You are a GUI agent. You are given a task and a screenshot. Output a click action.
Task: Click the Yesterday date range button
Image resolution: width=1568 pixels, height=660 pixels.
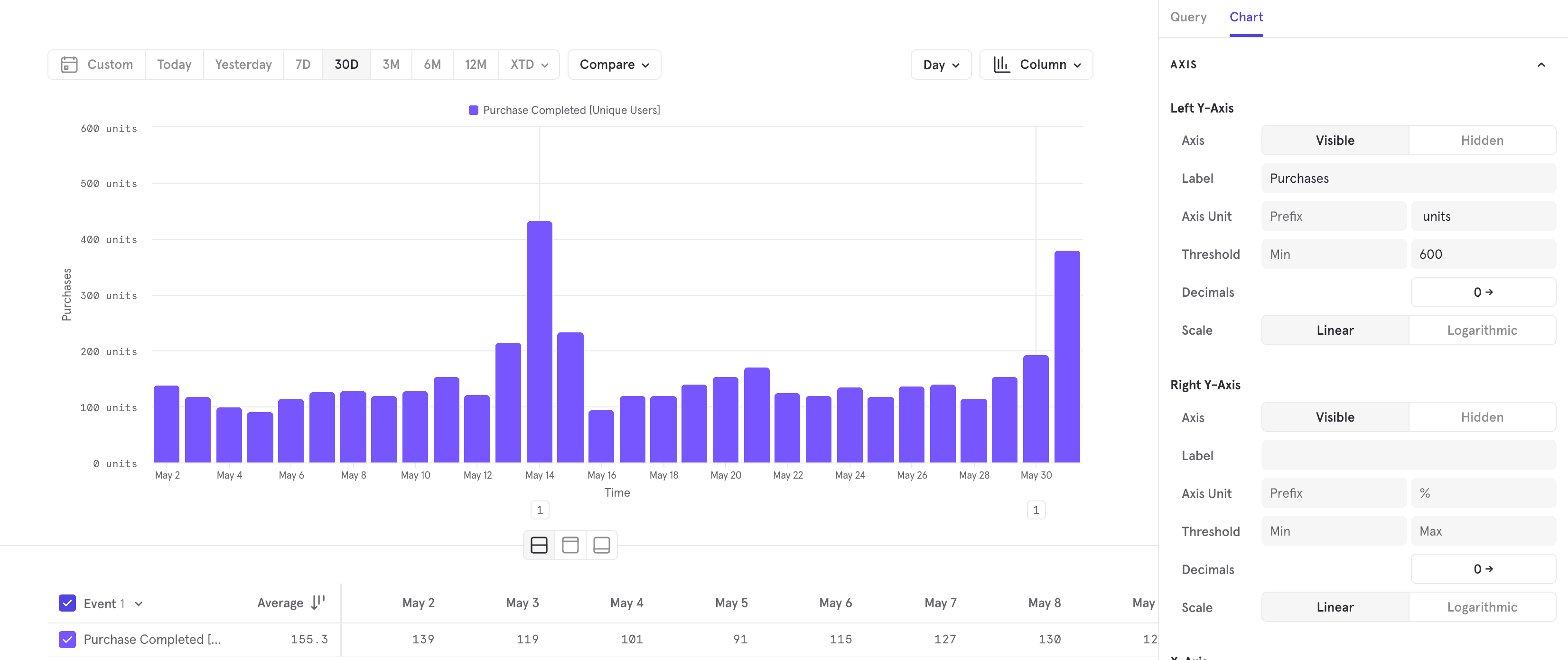point(243,65)
